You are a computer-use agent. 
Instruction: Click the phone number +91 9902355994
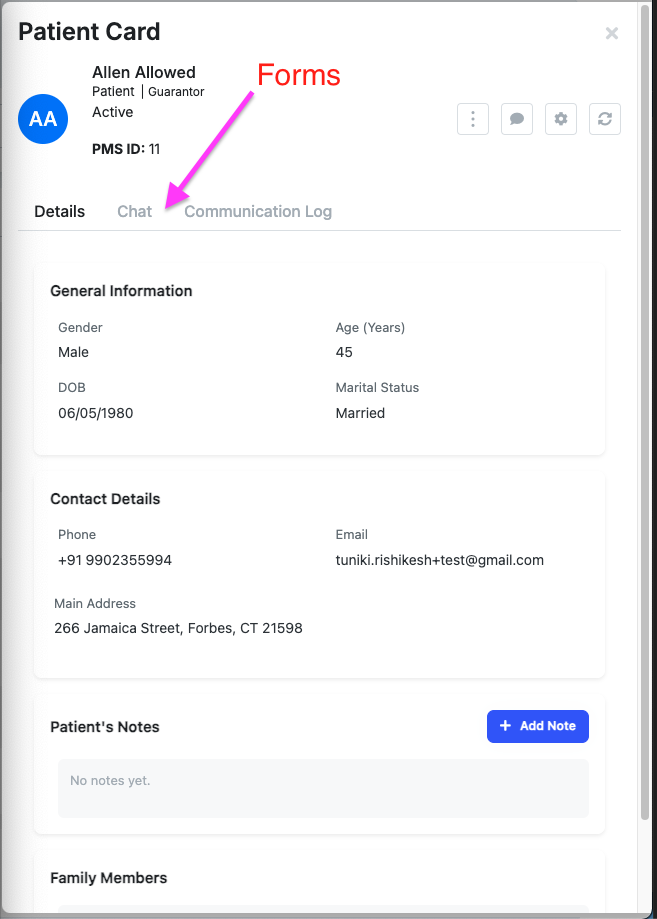[x=115, y=560]
